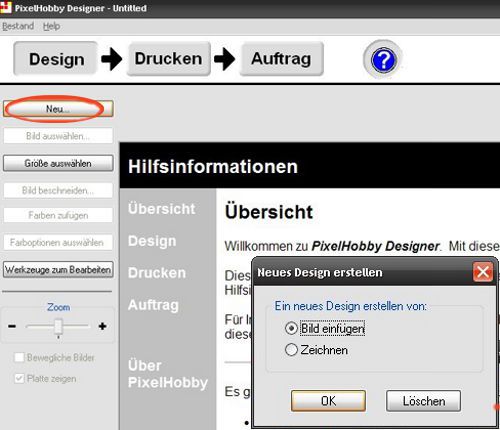Open the Bestand menu
500x430 pixels.
pyautogui.click(x=18, y=26)
